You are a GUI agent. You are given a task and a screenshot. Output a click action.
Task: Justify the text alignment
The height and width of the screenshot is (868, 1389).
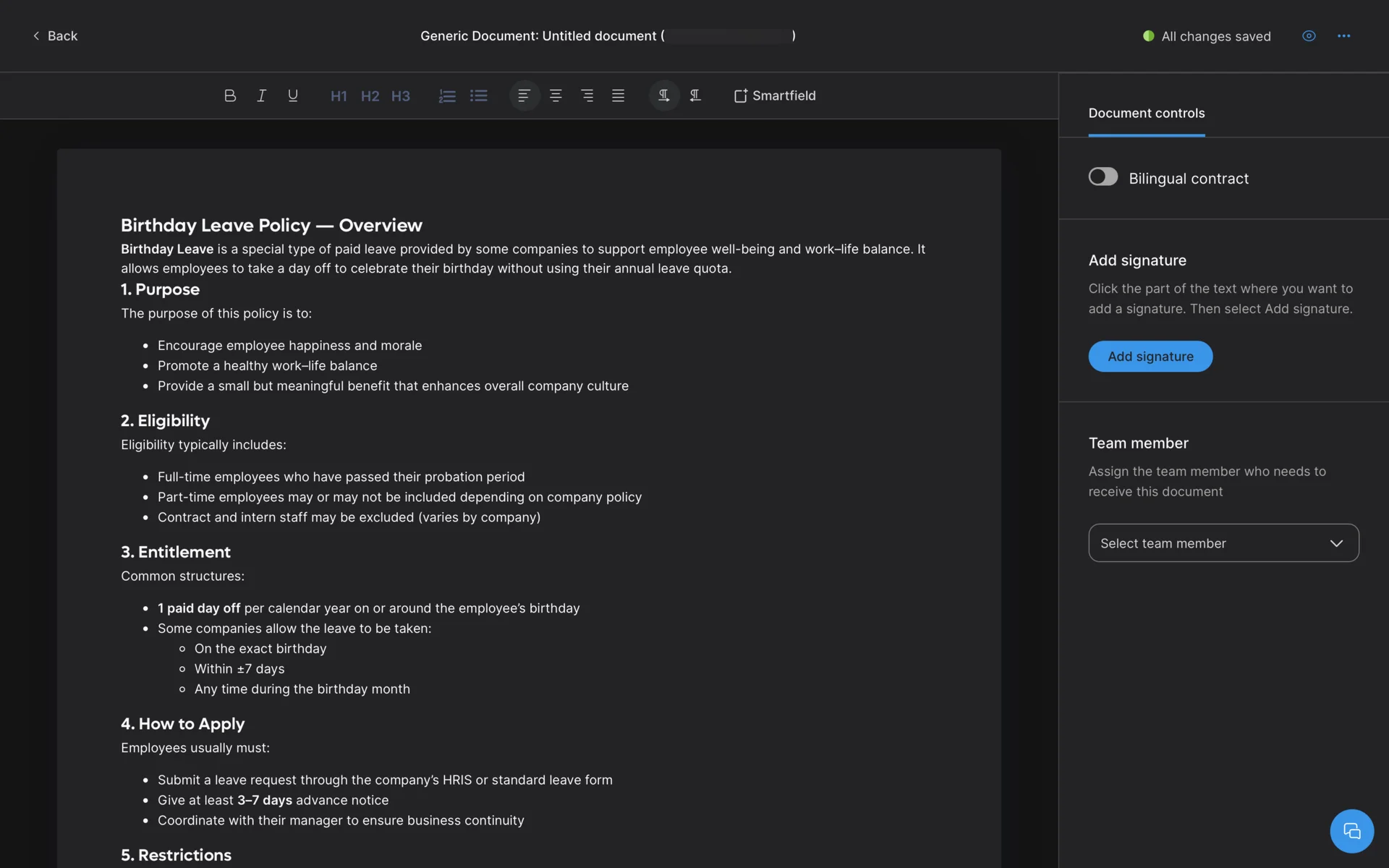[x=618, y=95]
